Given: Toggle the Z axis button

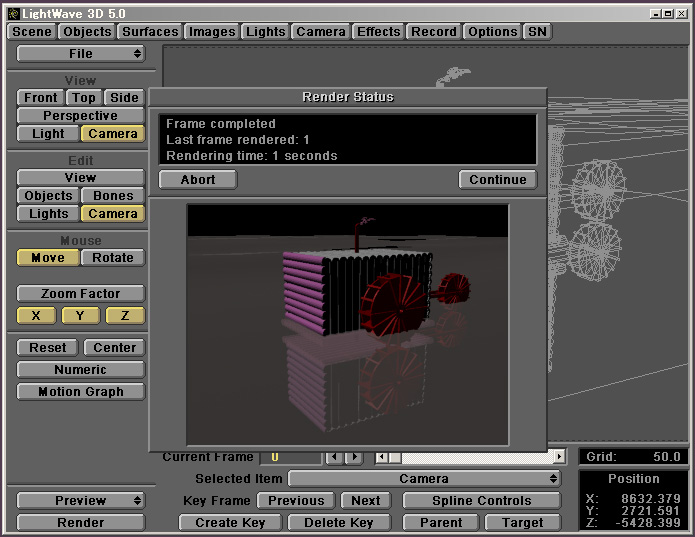Looking at the screenshot, I should [125, 316].
